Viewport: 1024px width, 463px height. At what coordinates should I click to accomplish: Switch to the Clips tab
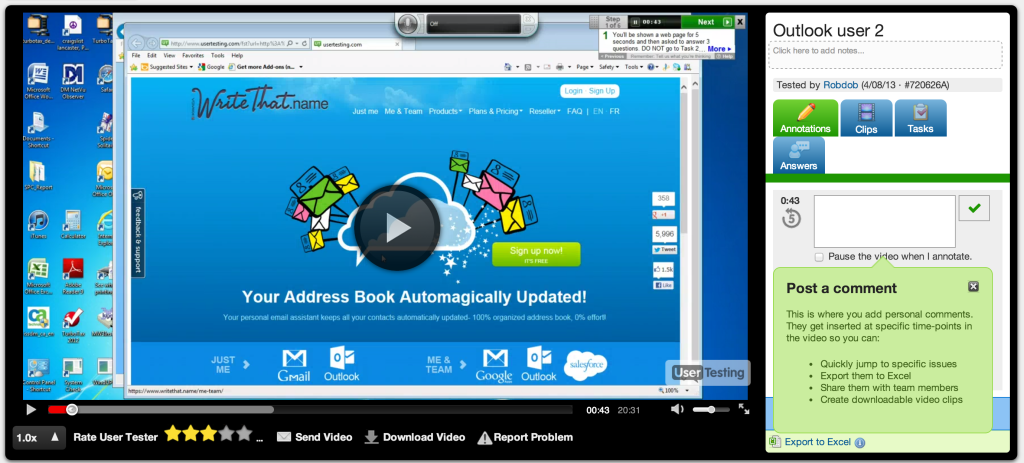tap(866, 118)
